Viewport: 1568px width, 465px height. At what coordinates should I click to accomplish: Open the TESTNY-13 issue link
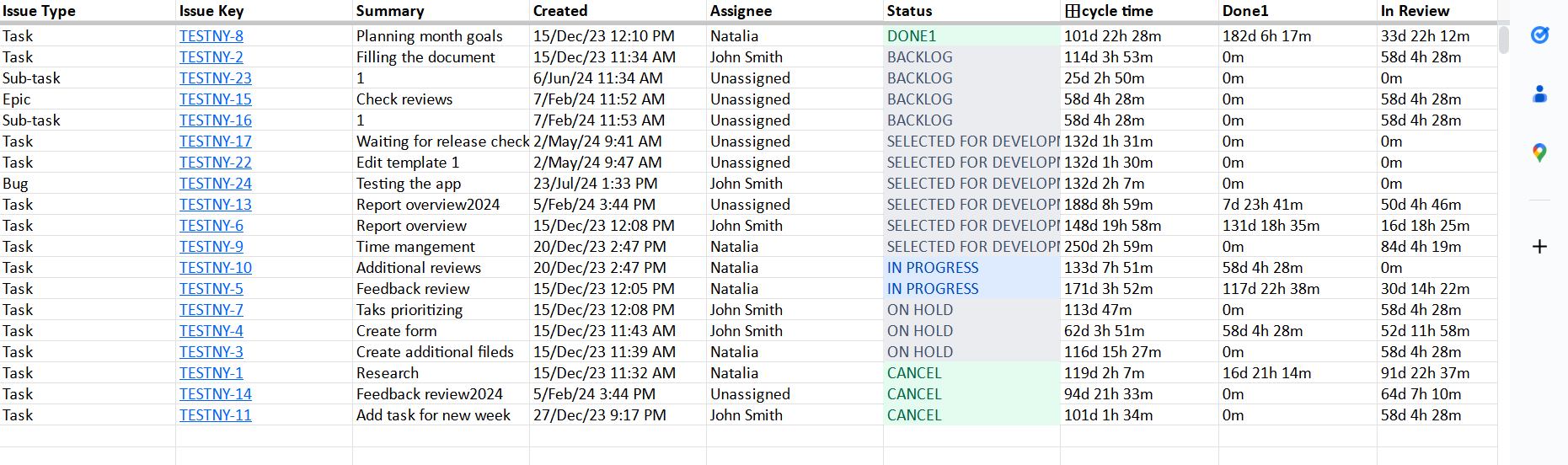(x=216, y=205)
